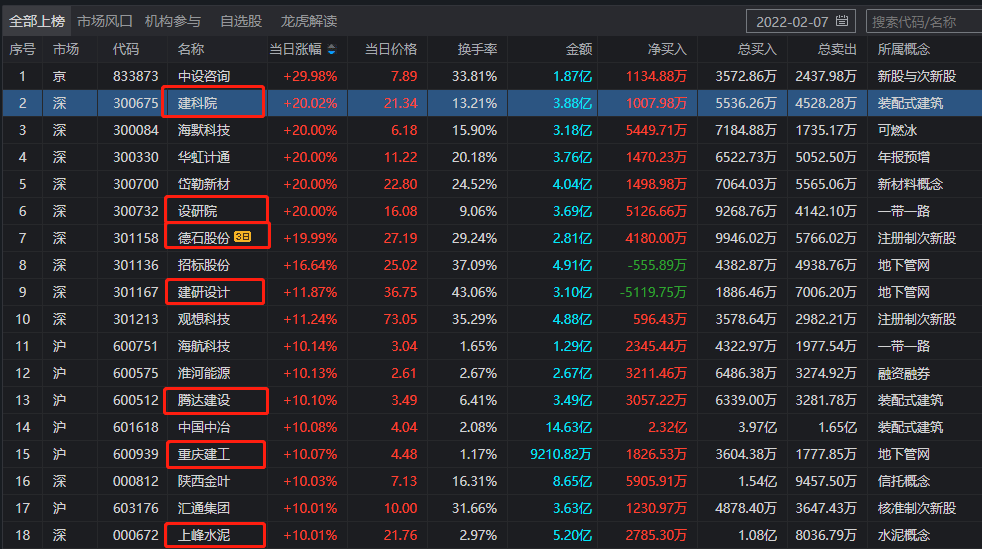This screenshot has height=549, width=982.
Task: Select stock name 建研设计
Action: click(204, 292)
